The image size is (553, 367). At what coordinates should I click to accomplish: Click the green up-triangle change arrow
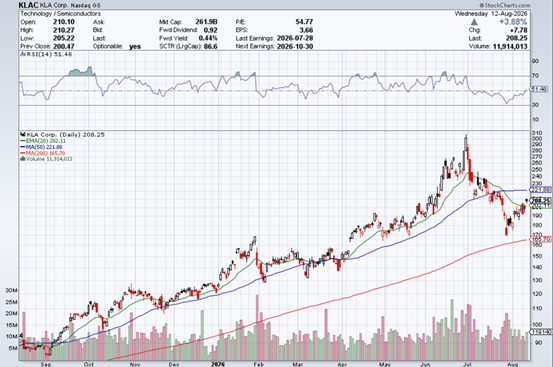point(474,22)
